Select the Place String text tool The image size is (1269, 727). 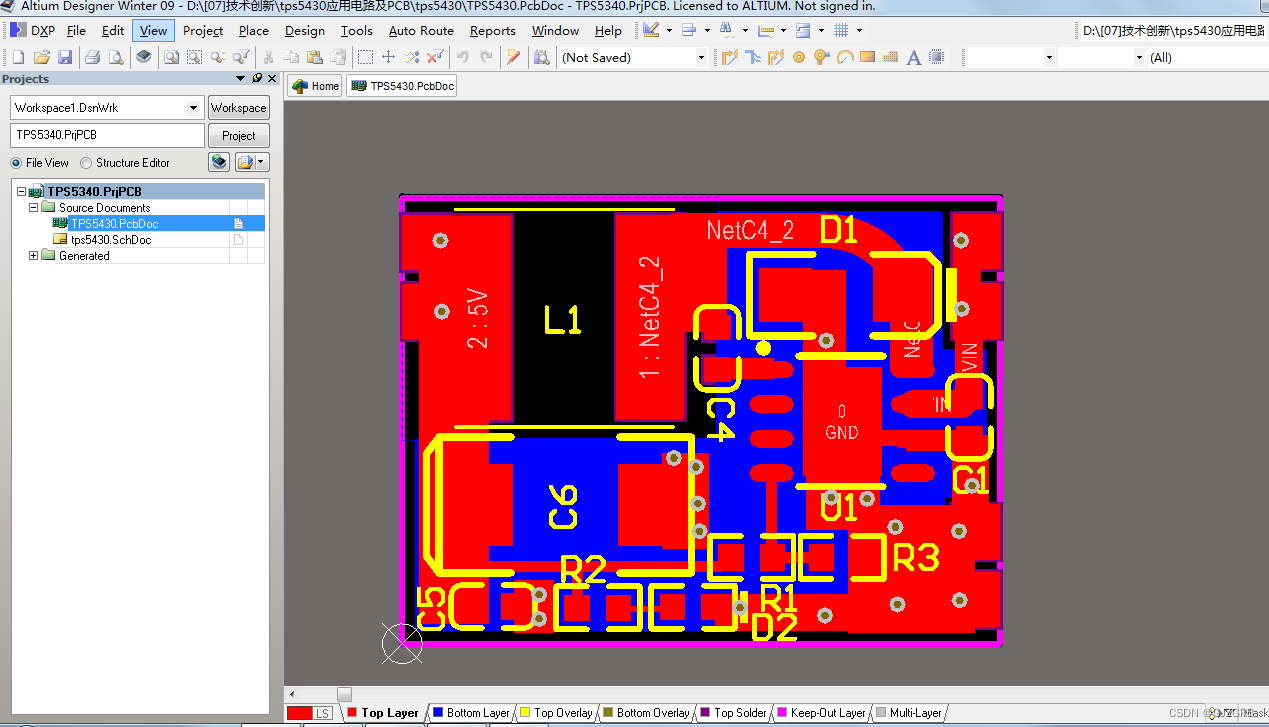point(913,57)
